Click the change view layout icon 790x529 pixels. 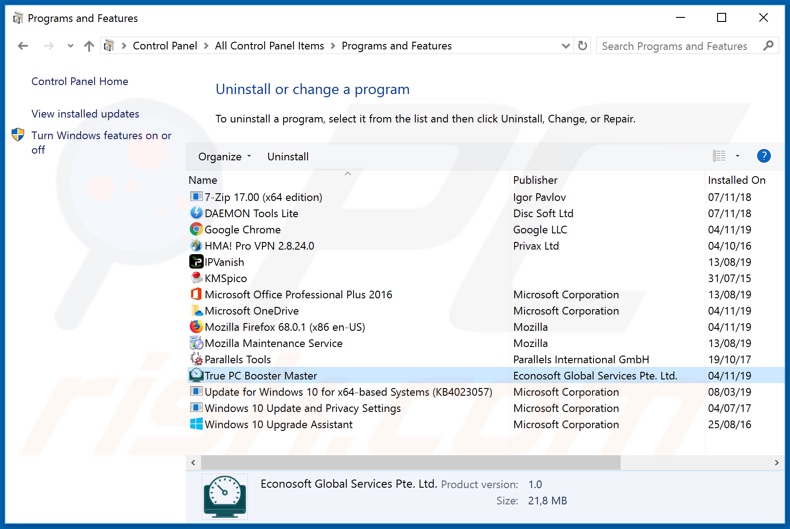(719, 156)
